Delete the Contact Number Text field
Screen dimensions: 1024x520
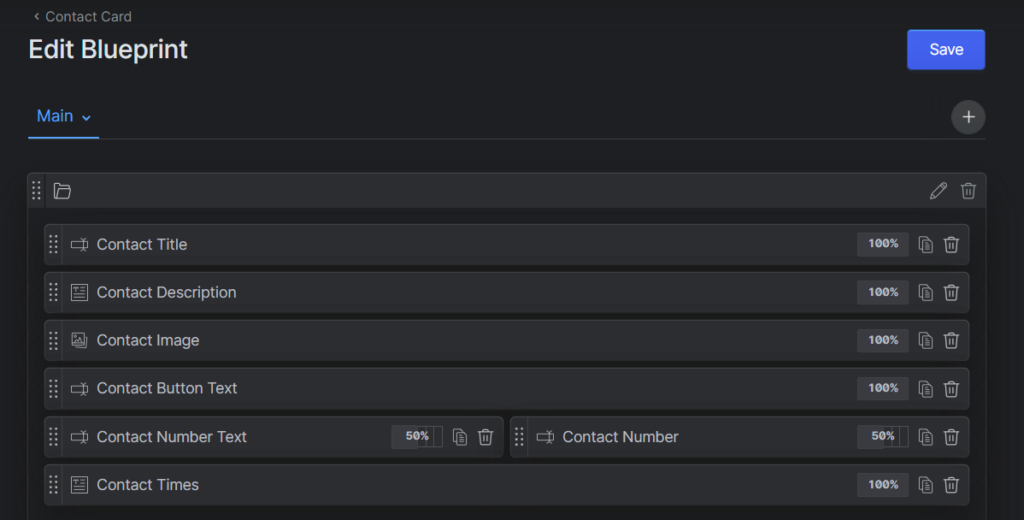coord(485,437)
